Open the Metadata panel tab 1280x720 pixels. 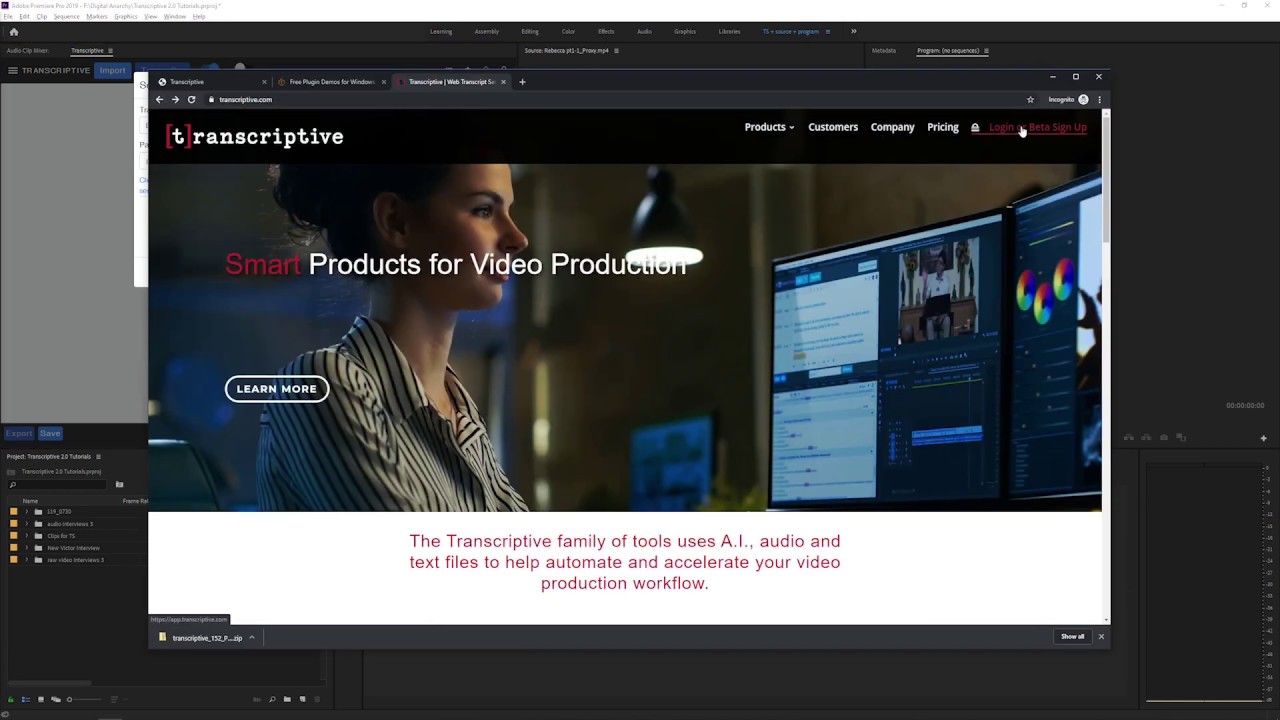884,50
